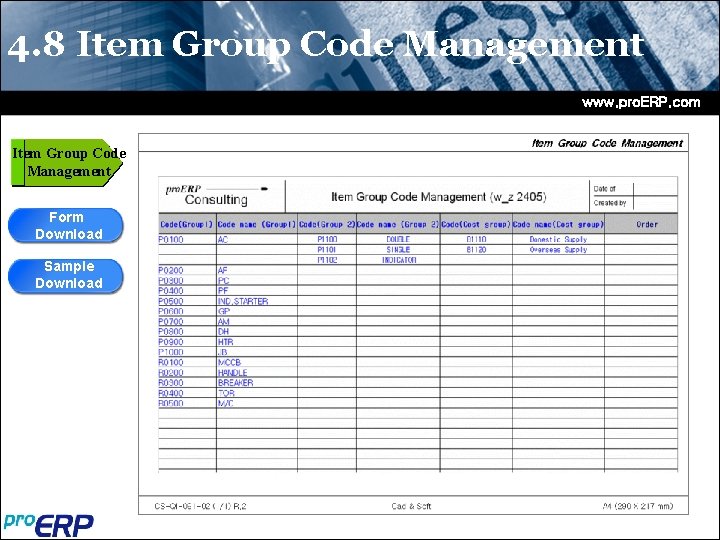The width and height of the screenshot is (720, 540).
Task: Click the SINGLE code name cell
Action: pyautogui.click(x=398, y=250)
